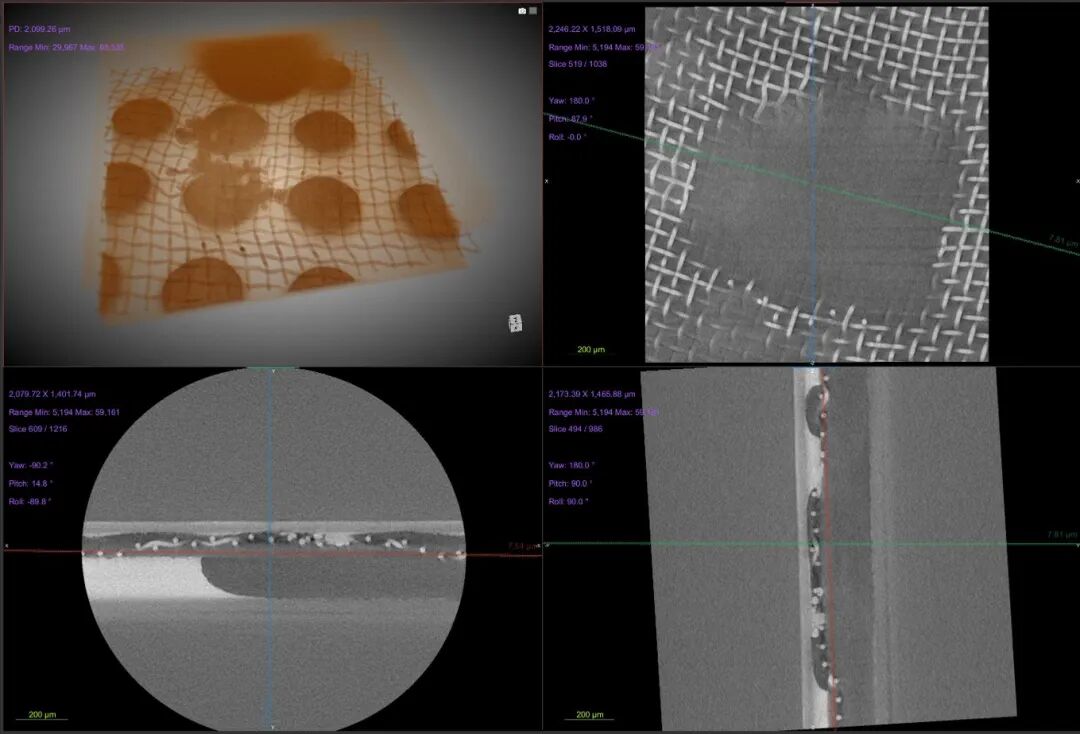Select the PD measurement label in 3D view
1080x734 pixels.
(x=40, y=29)
